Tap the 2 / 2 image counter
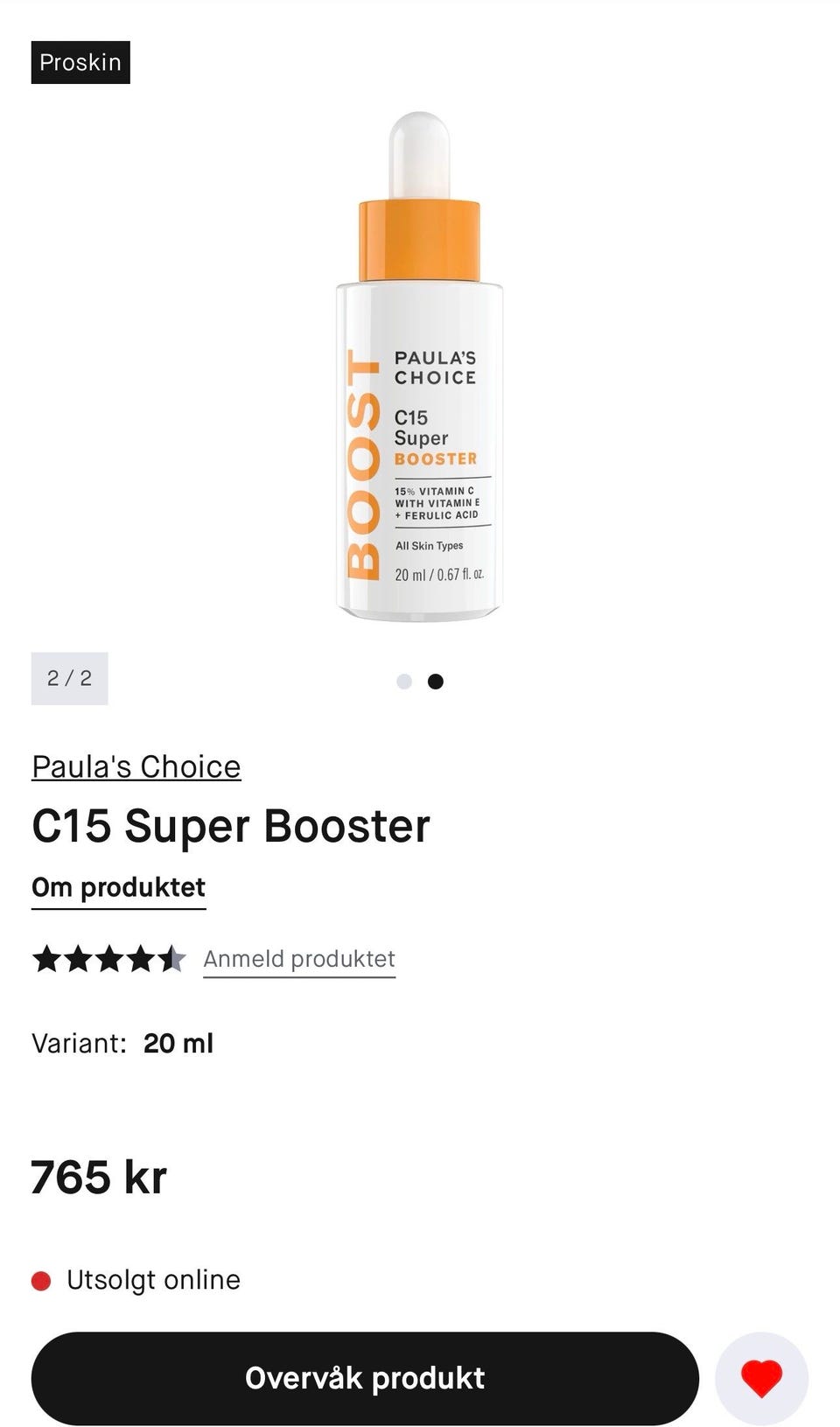 click(70, 678)
